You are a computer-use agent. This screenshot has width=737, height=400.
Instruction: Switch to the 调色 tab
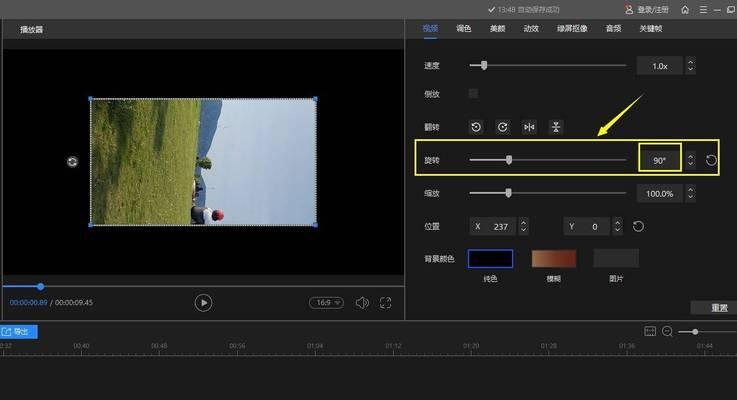pos(463,29)
